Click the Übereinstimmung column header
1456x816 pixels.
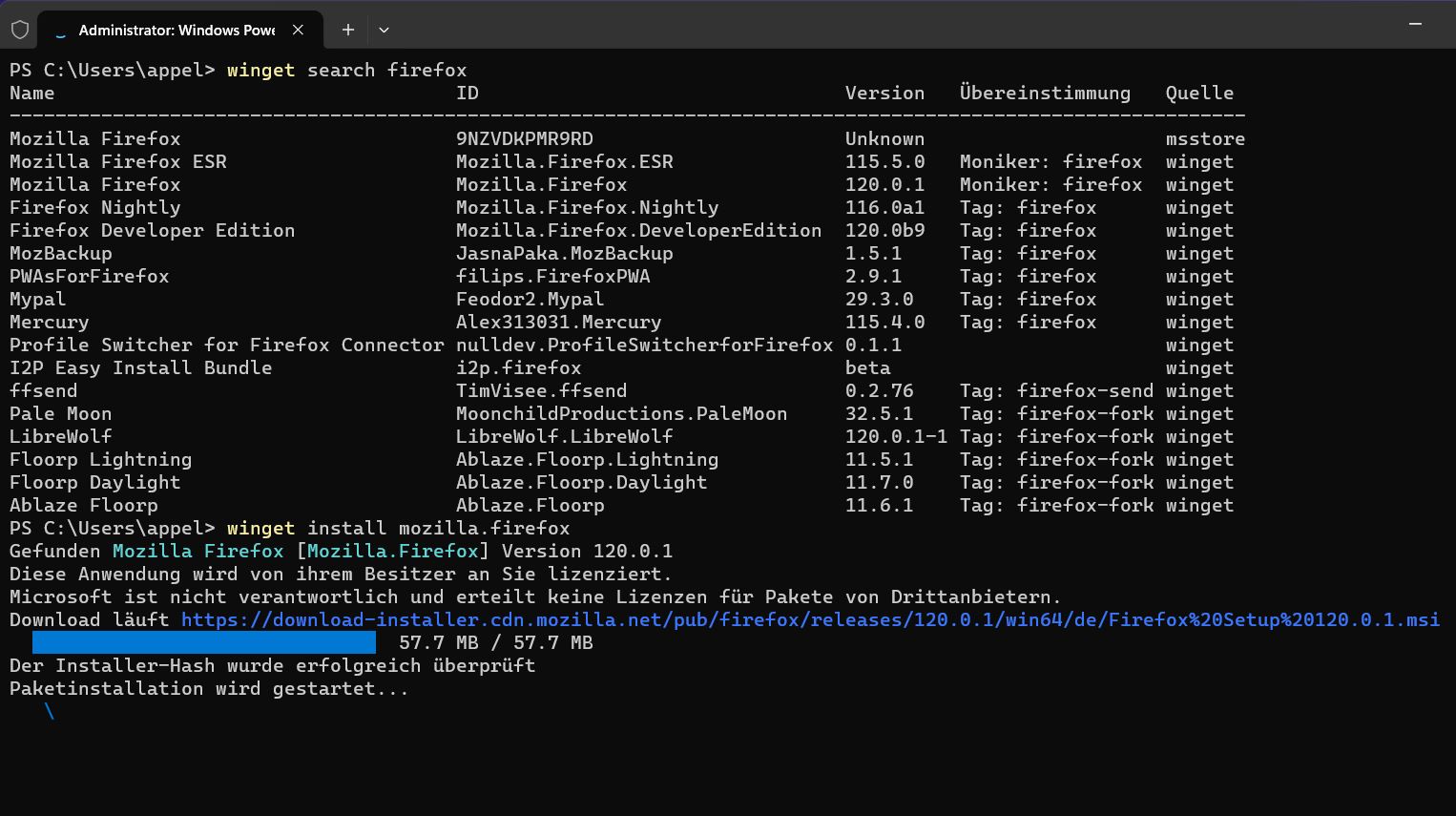point(1045,93)
